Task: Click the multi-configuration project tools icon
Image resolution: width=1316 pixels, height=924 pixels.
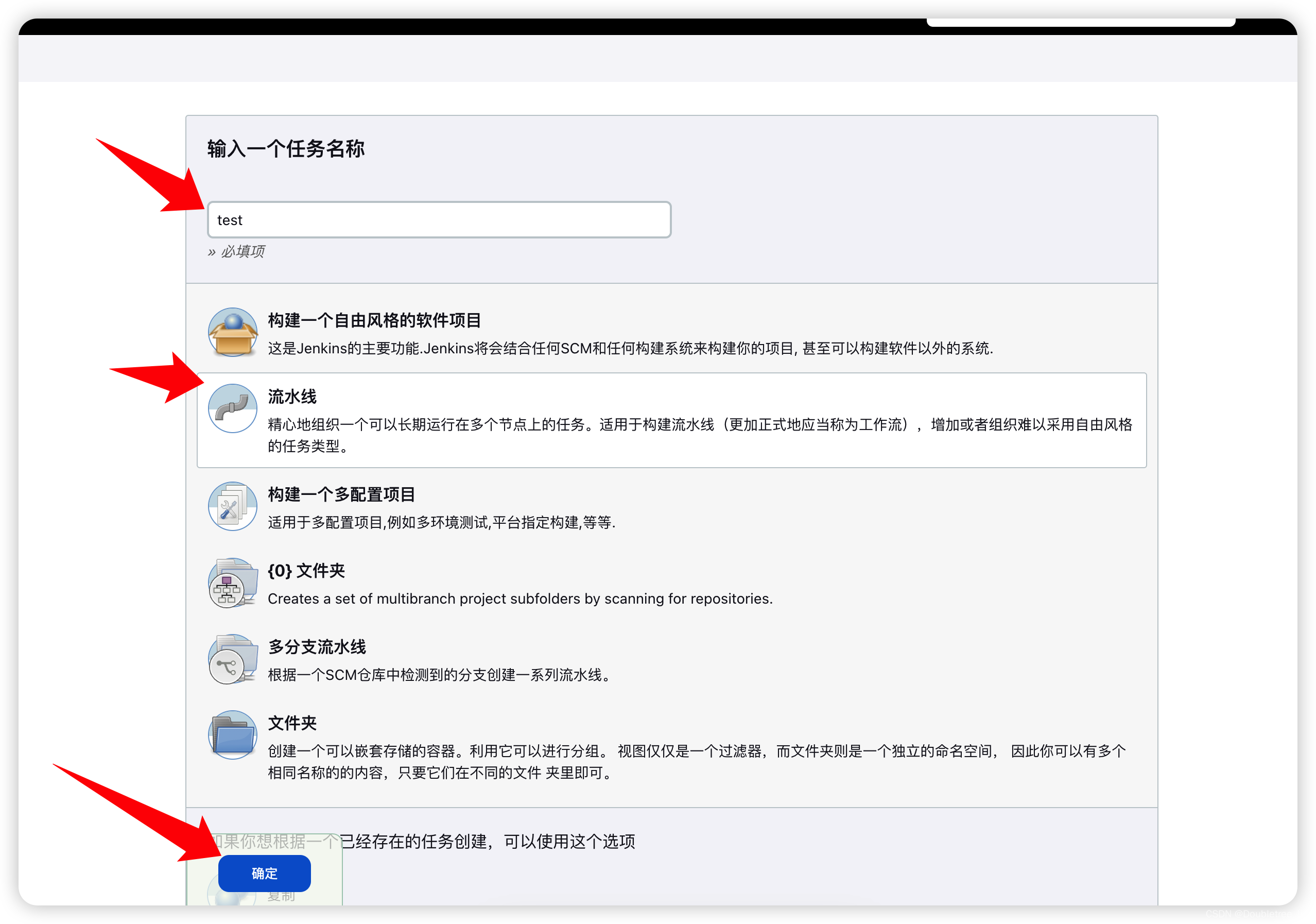Action: tap(232, 506)
